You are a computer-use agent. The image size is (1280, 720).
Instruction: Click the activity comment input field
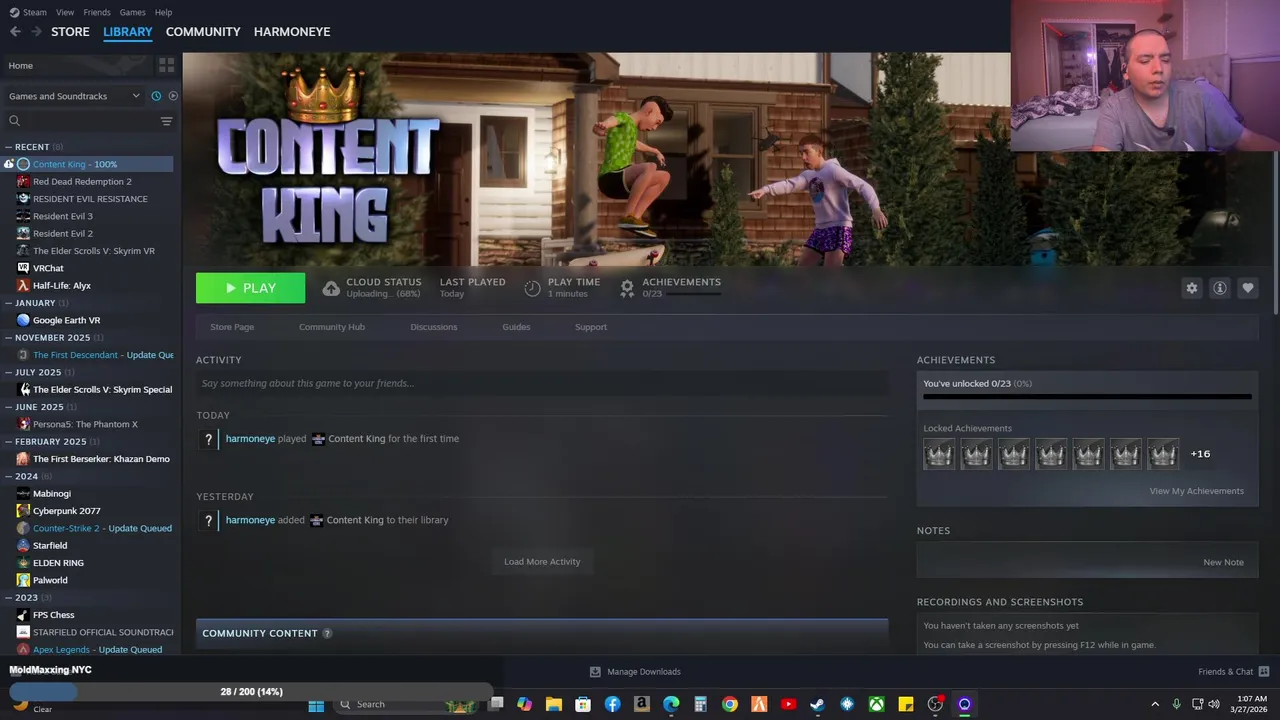pos(542,383)
